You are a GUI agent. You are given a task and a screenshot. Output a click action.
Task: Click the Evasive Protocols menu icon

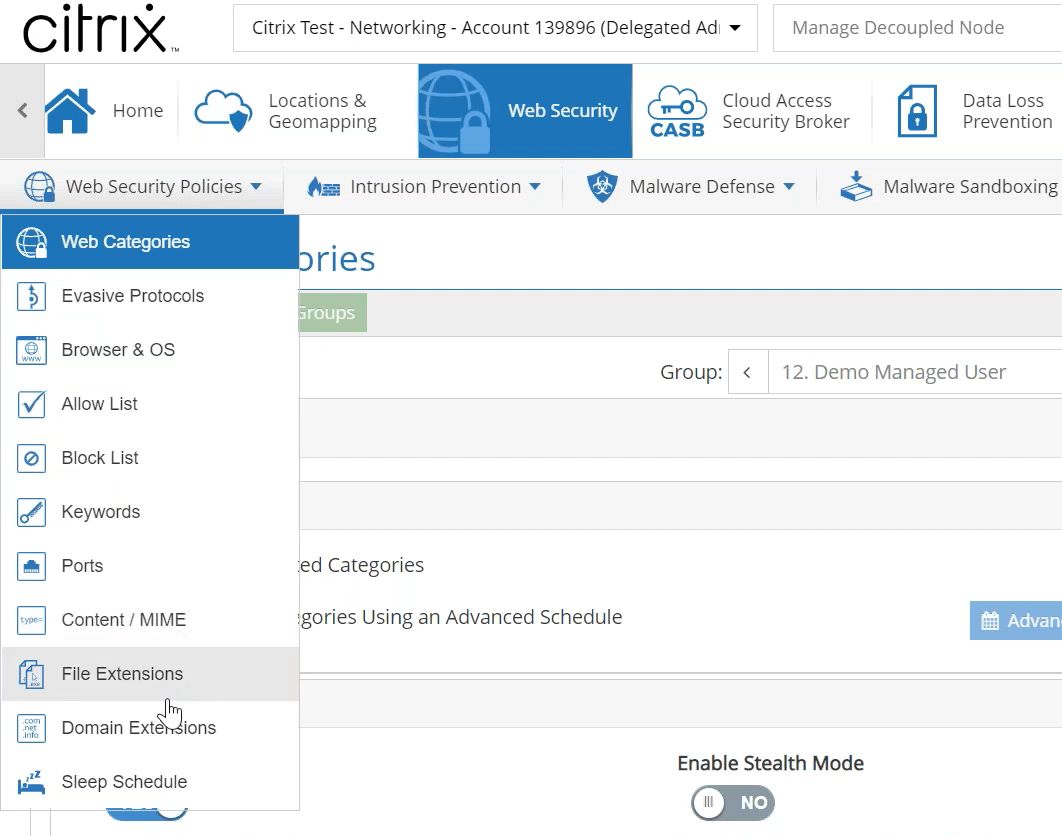[x=32, y=296]
